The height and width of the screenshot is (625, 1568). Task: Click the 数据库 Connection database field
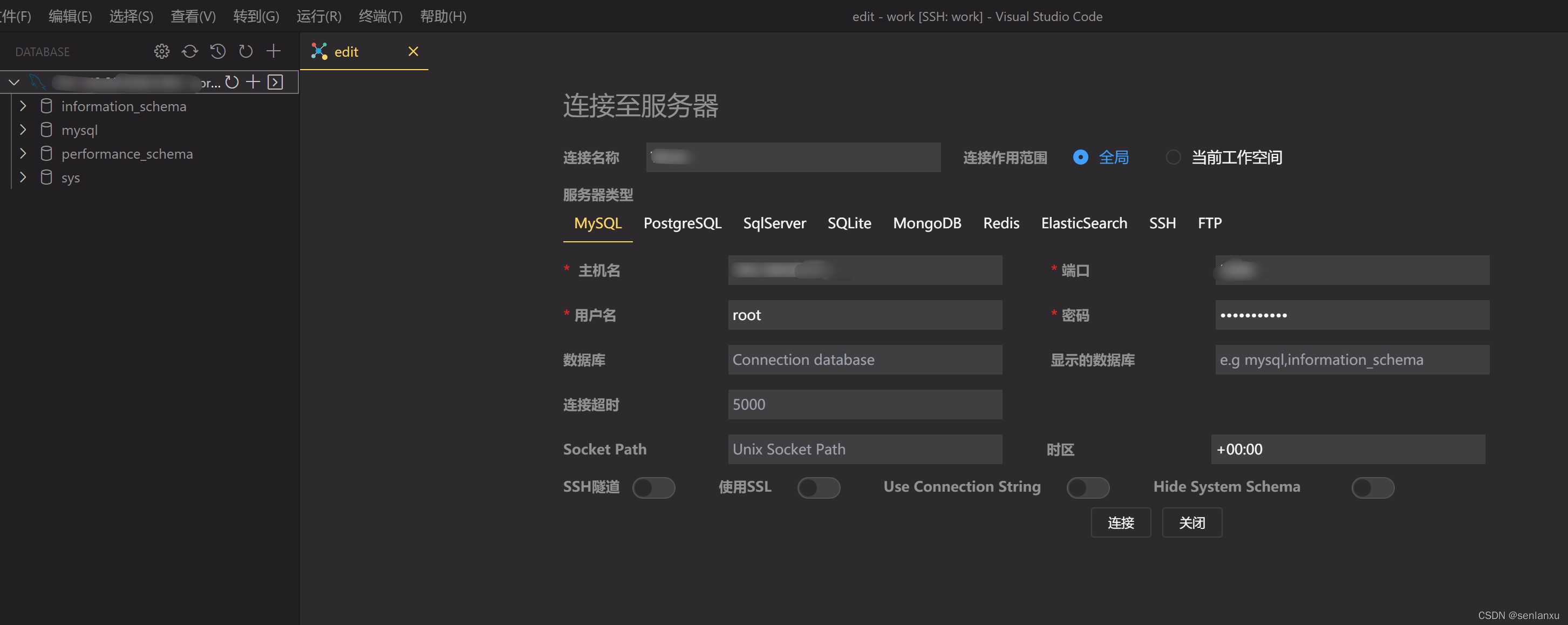(865, 360)
